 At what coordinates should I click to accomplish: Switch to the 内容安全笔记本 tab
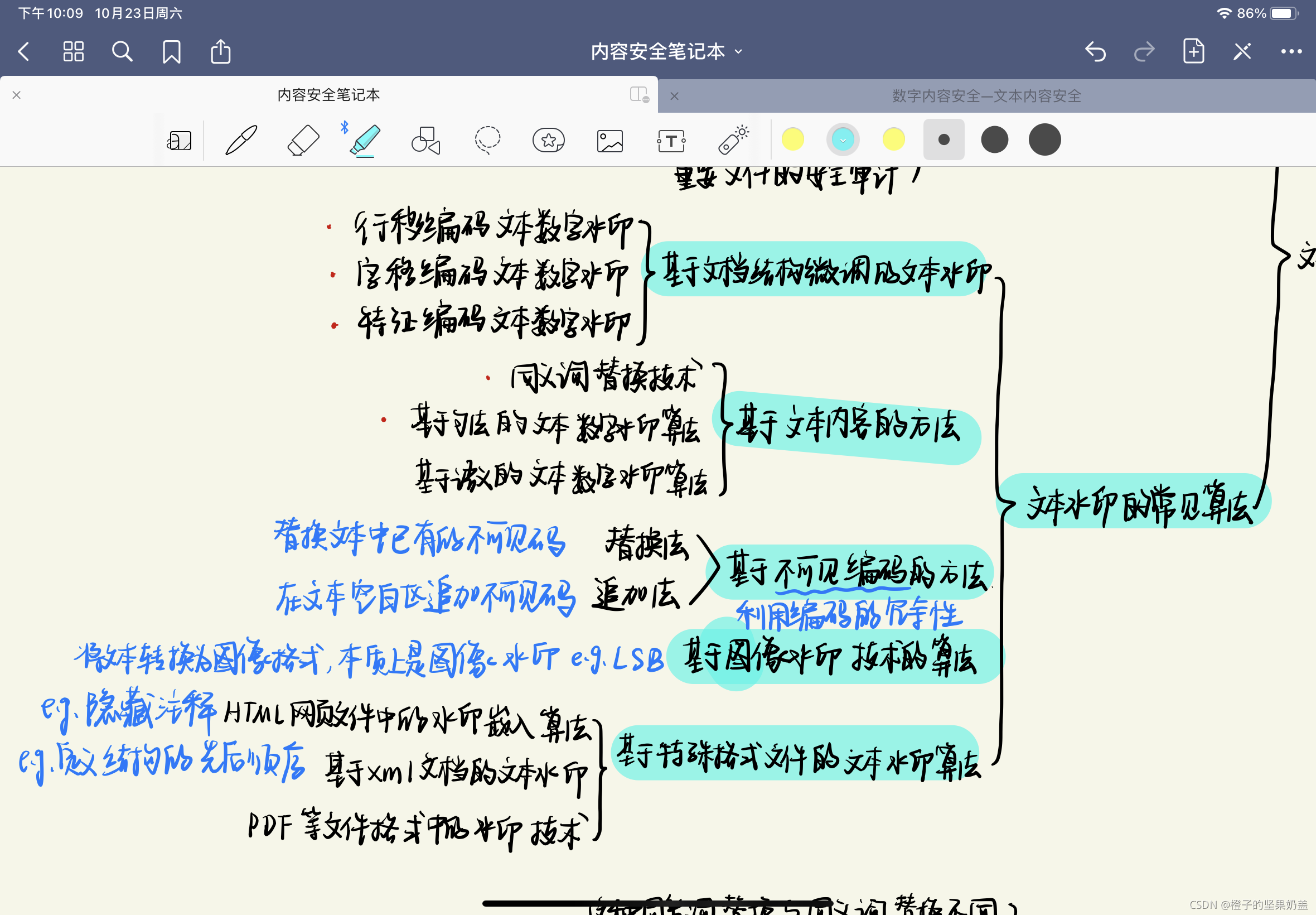coord(329,95)
